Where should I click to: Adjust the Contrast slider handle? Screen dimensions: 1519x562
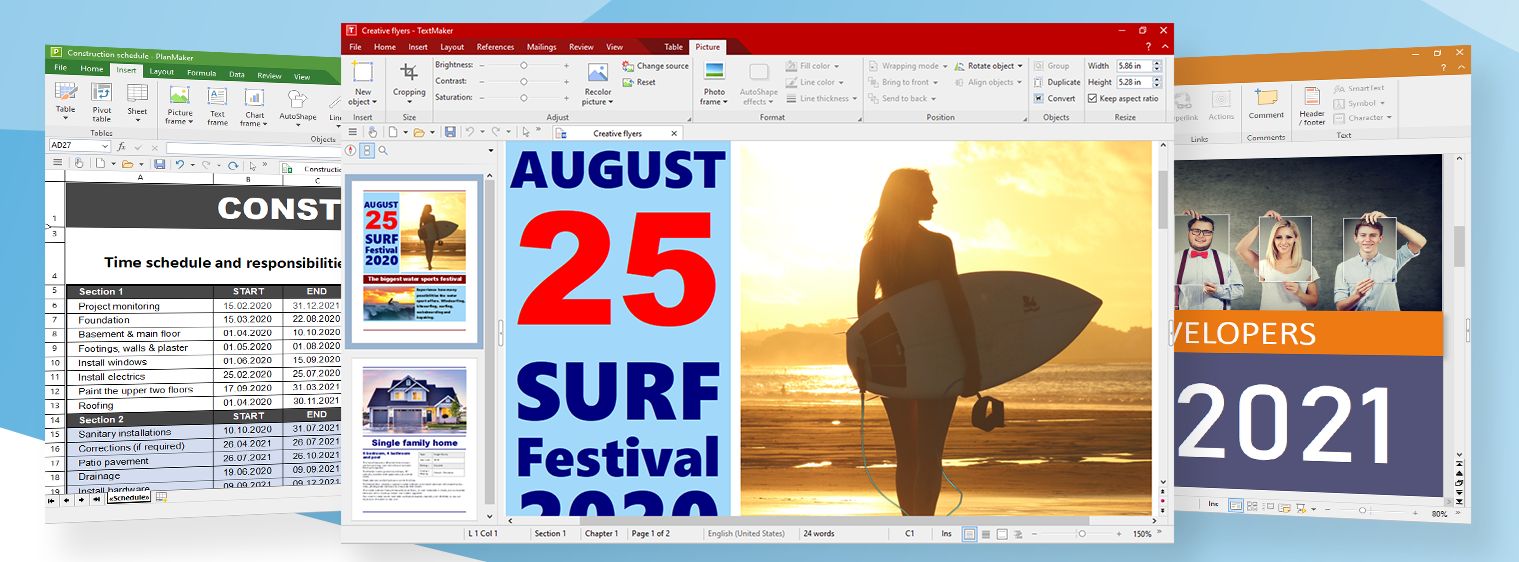pos(523,81)
